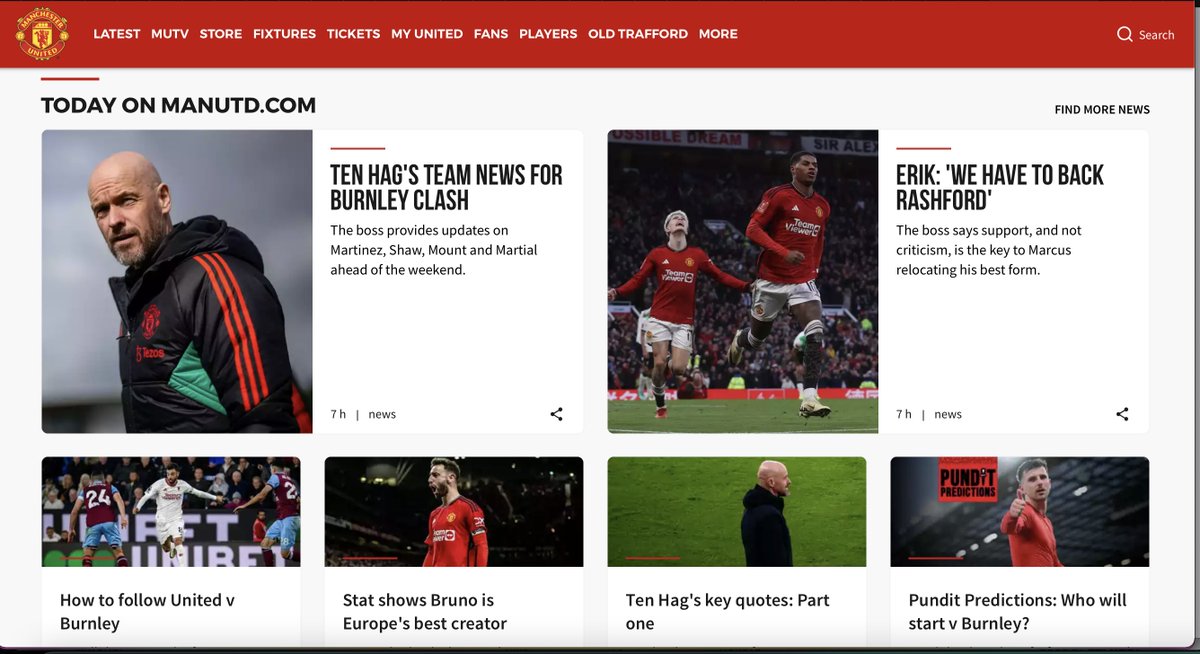This screenshot has height=654, width=1200.
Task: Click the Search label in the header
Action: click(x=1157, y=35)
